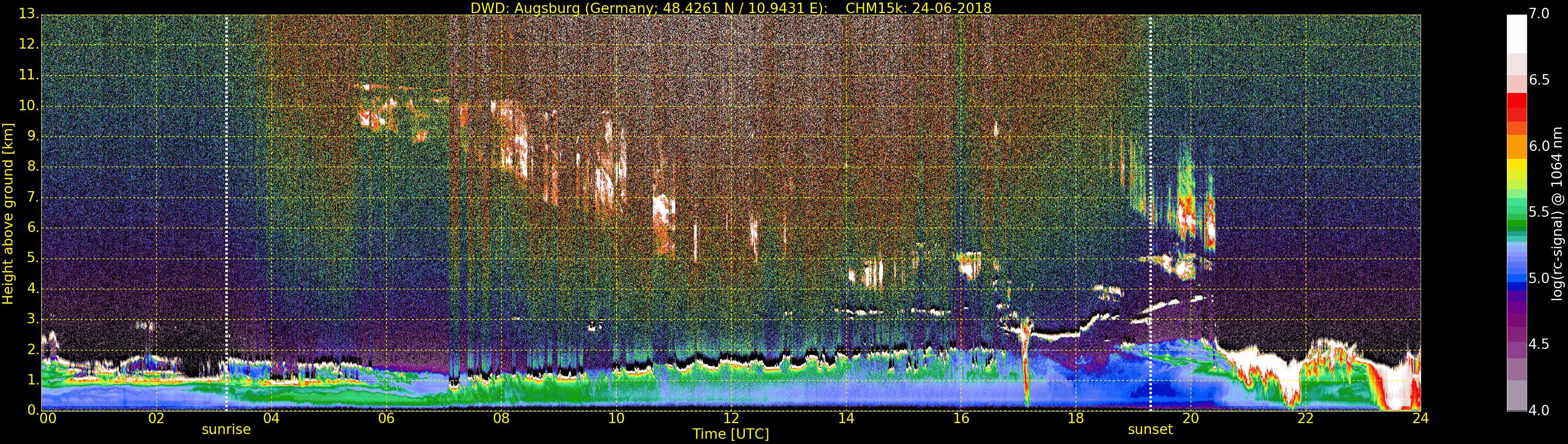Click the time axis tick '22'

point(1306,418)
